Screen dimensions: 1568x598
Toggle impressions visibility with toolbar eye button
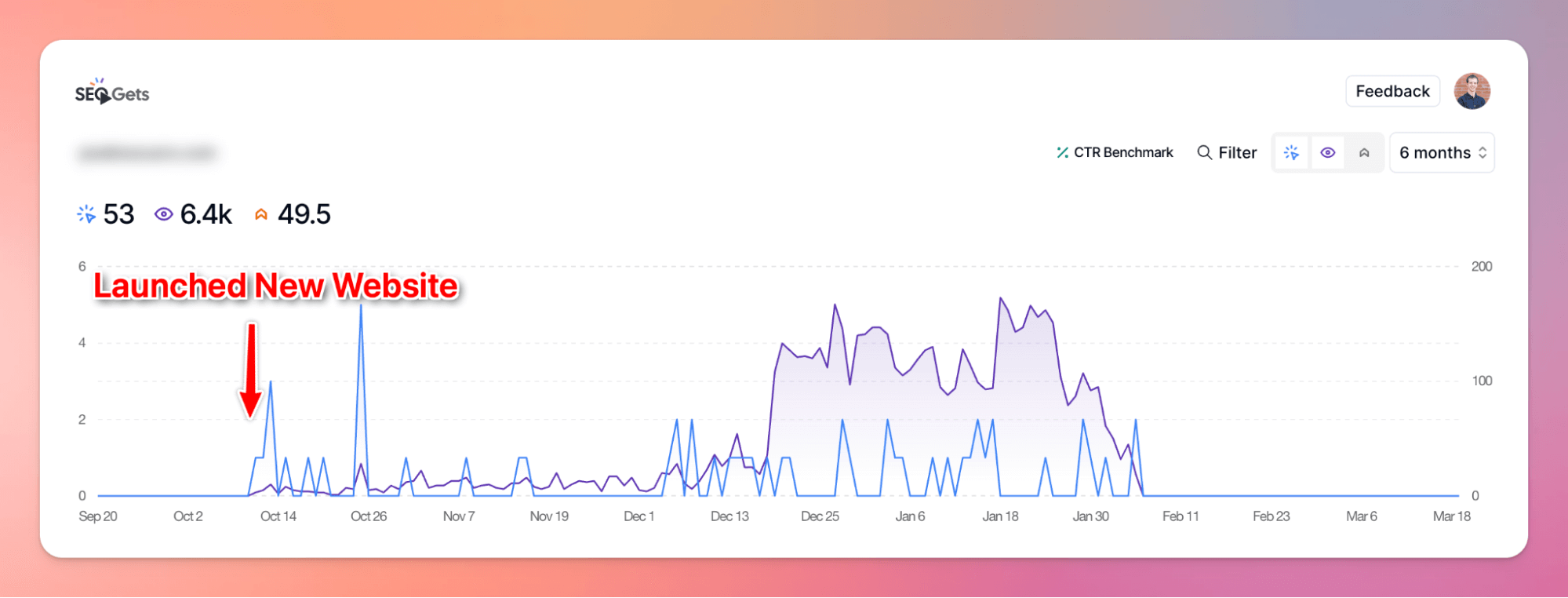pyautogui.click(x=1327, y=152)
